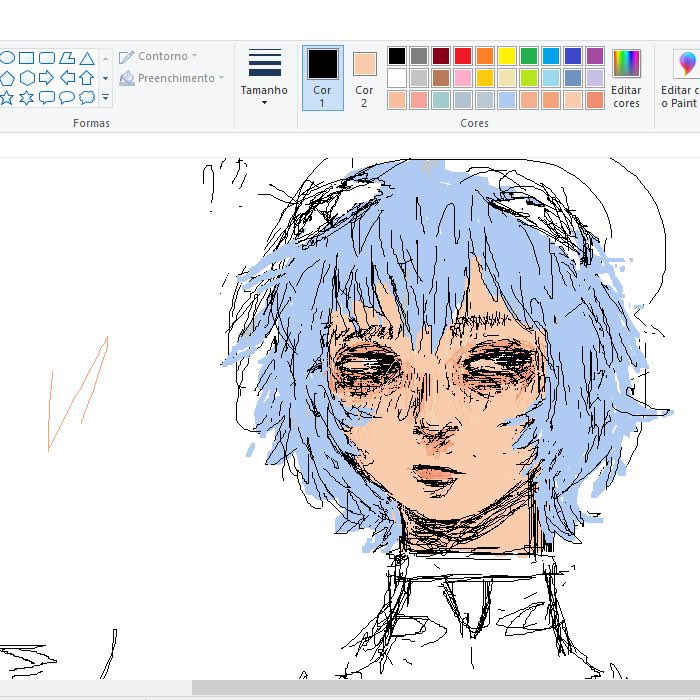Select the Rectangle shape tool
The width and height of the screenshot is (700, 700).
pos(26,58)
